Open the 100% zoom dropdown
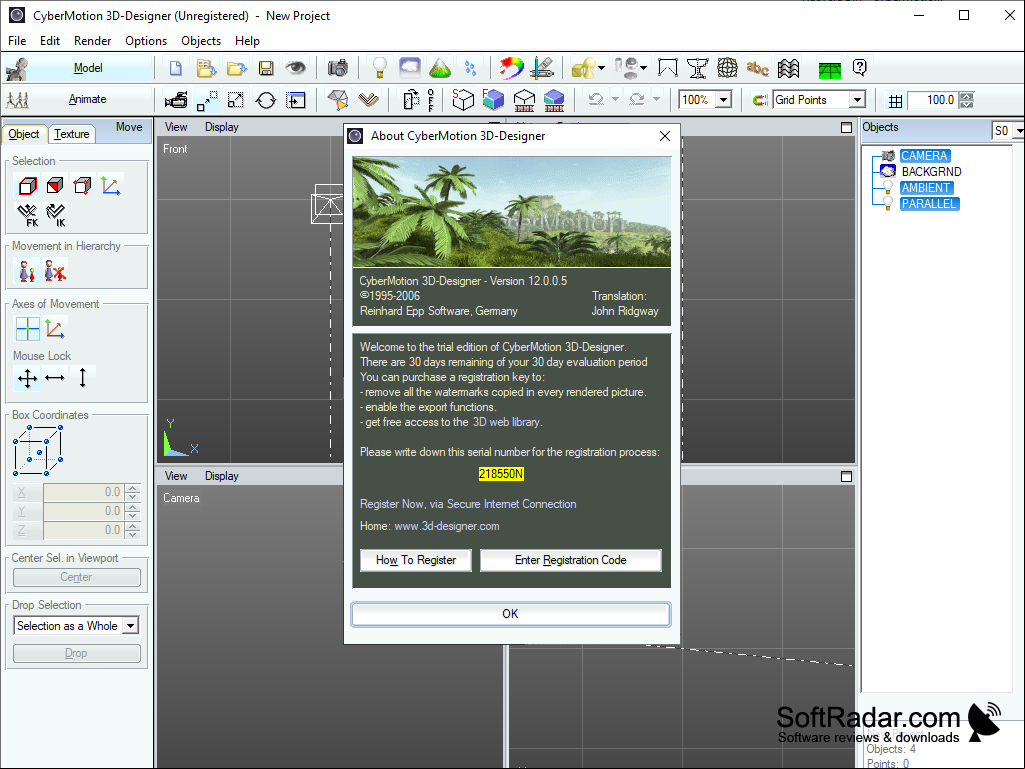This screenshot has width=1025, height=769. tap(723, 100)
